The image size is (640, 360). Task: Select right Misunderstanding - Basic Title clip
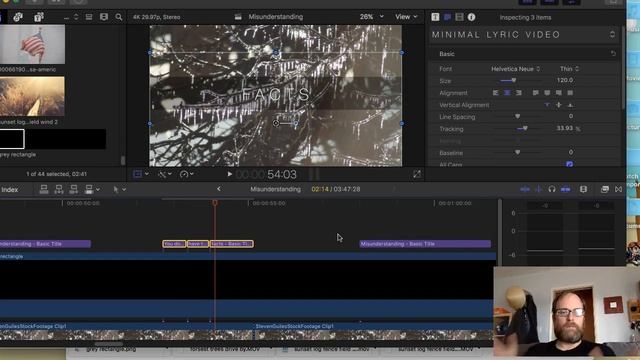click(425, 244)
